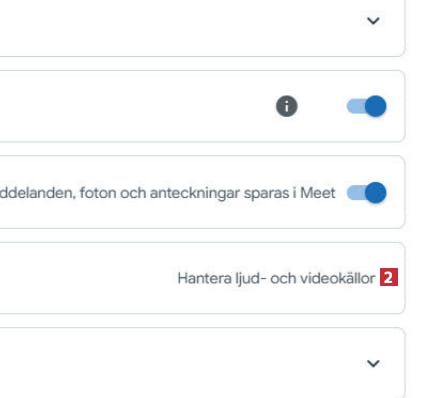Click the lowest collapsed settings card
421x398 pixels.
[x=202, y=363]
